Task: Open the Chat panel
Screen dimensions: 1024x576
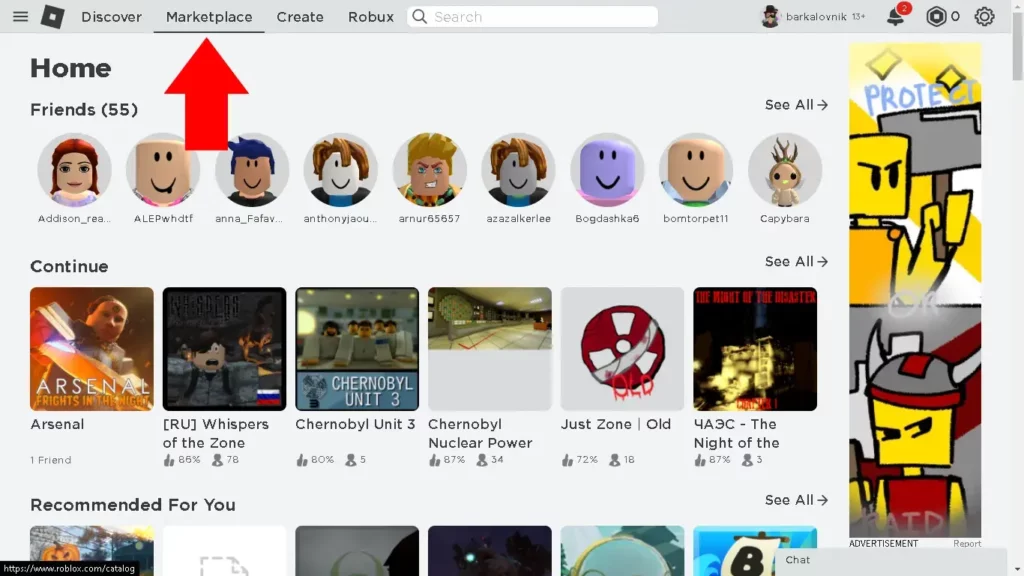Action: click(891, 560)
